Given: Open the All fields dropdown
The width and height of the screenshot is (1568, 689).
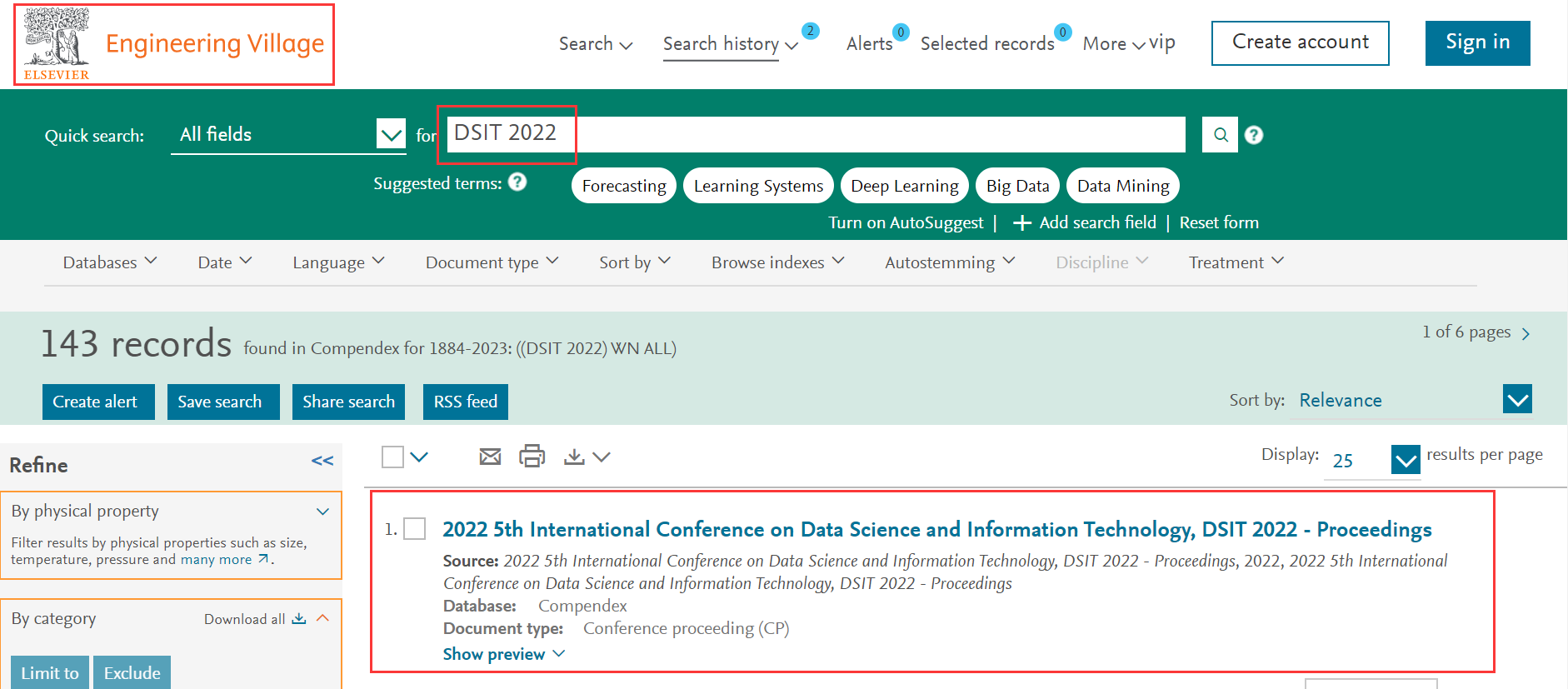Looking at the screenshot, I should point(391,134).
